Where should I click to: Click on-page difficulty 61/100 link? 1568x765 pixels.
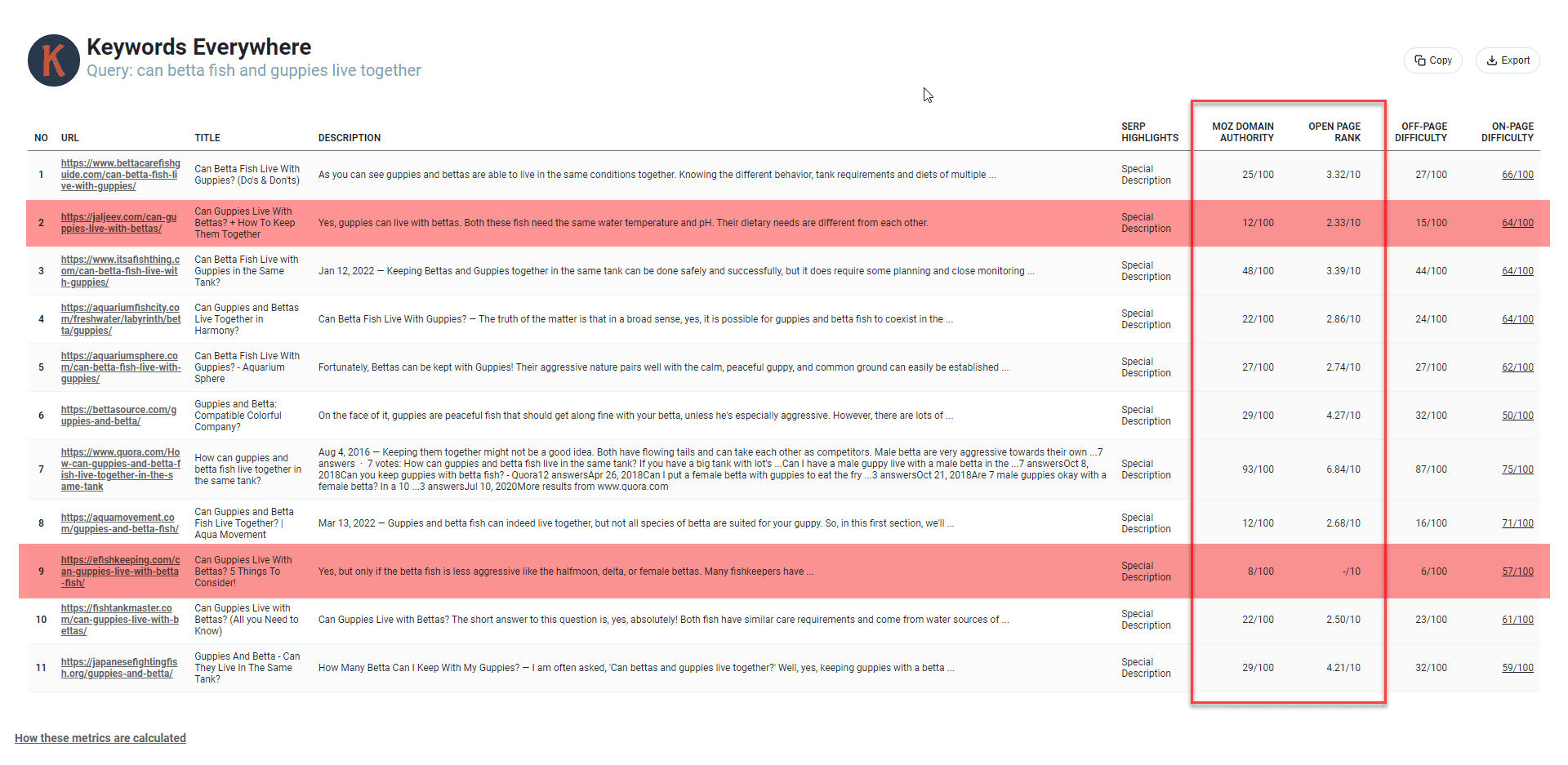1517,620
